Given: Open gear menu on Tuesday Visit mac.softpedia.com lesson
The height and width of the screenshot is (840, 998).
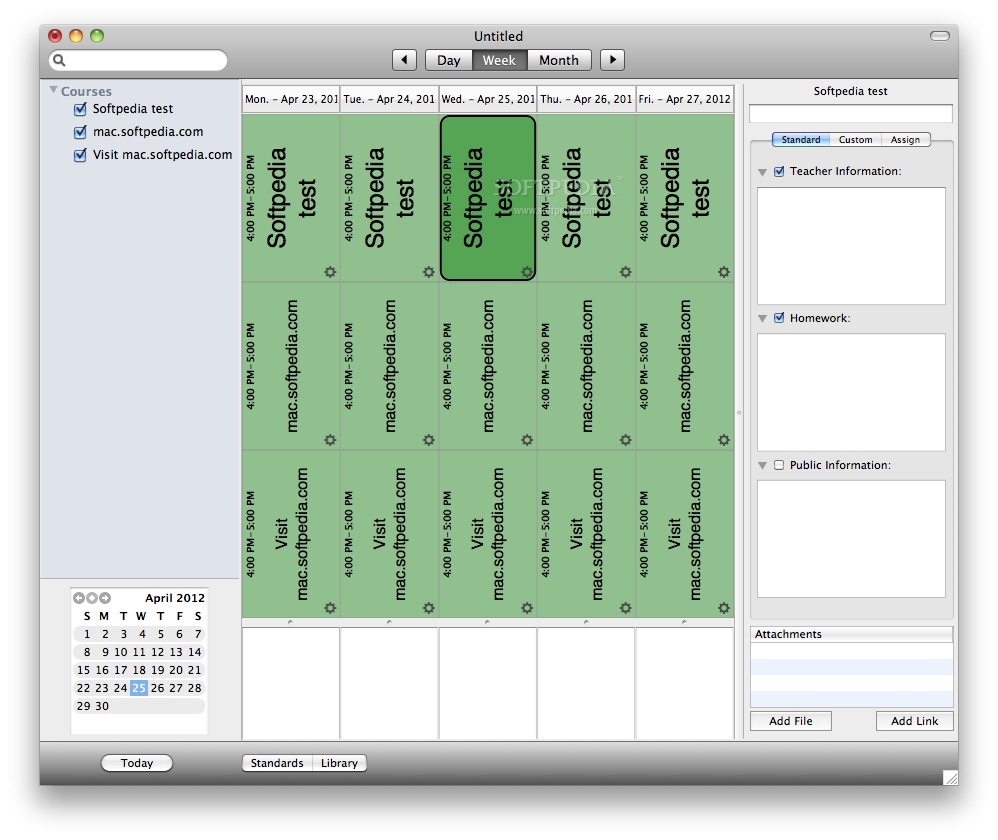Looking at the screenshot, I should (x=428, y=608).
